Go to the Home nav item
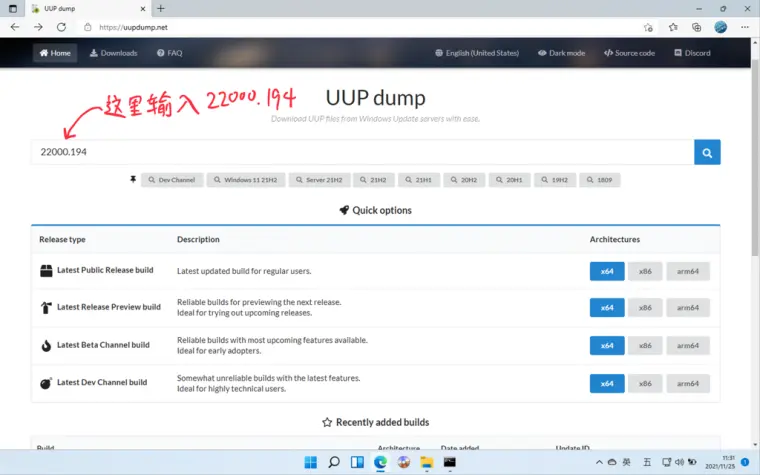Viewport: 760px width, 475px height. click(x=55, y=53)
